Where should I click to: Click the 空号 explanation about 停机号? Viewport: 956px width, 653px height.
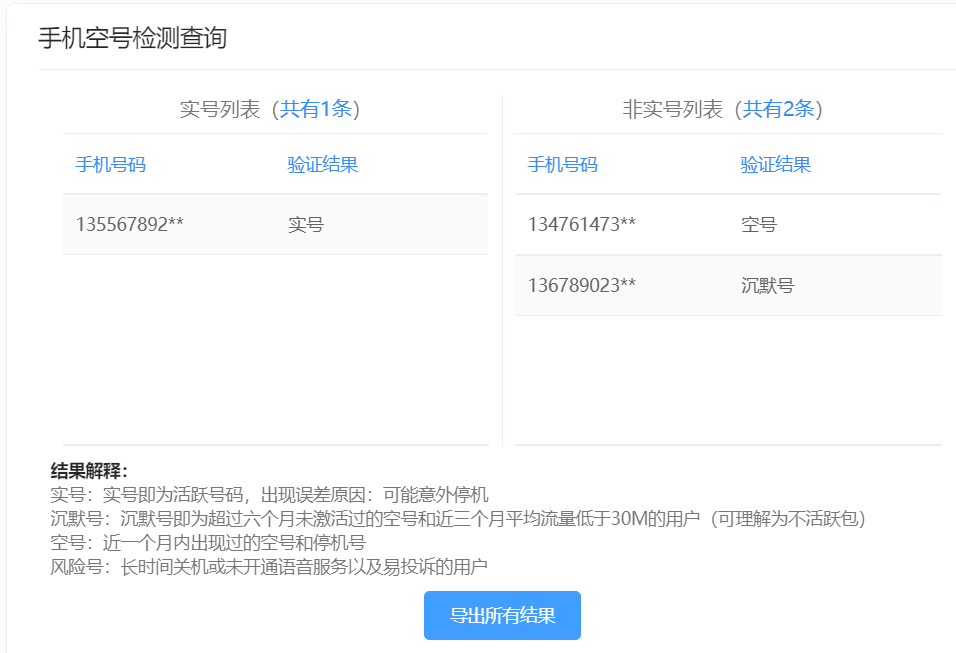pos(208,543)
